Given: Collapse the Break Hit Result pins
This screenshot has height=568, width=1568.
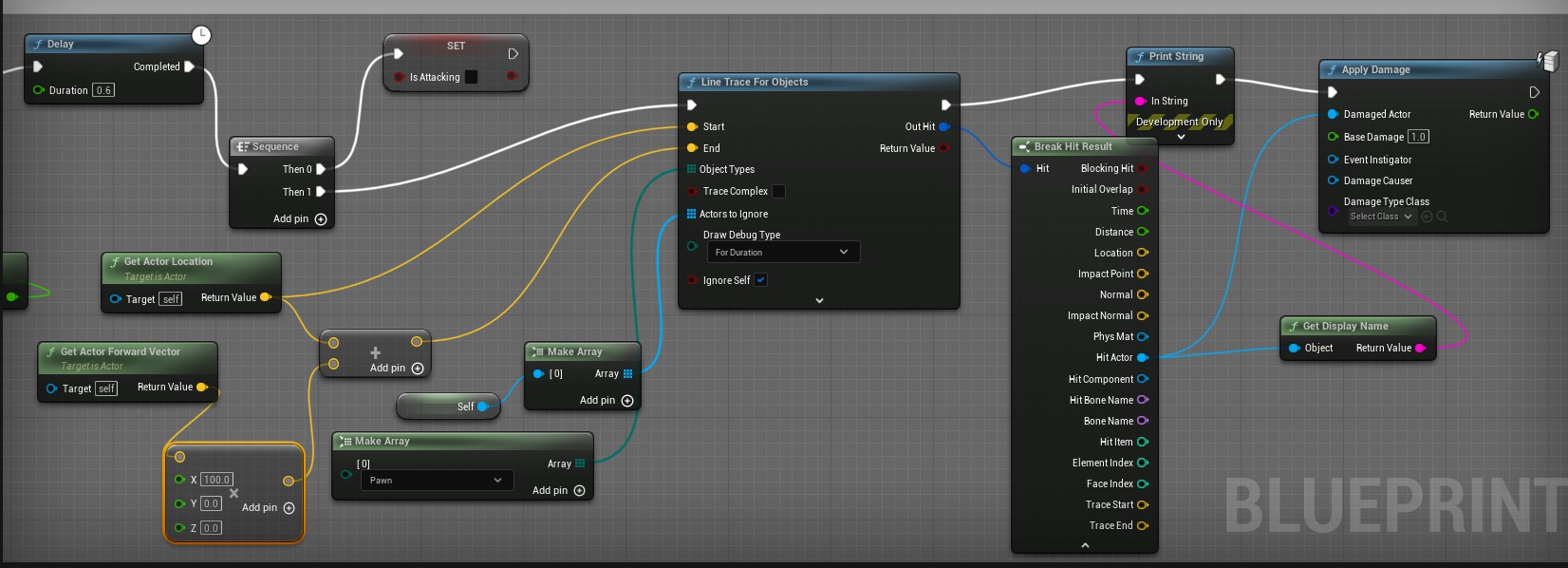Looking at the screenshot, I should click(1085, 545).
